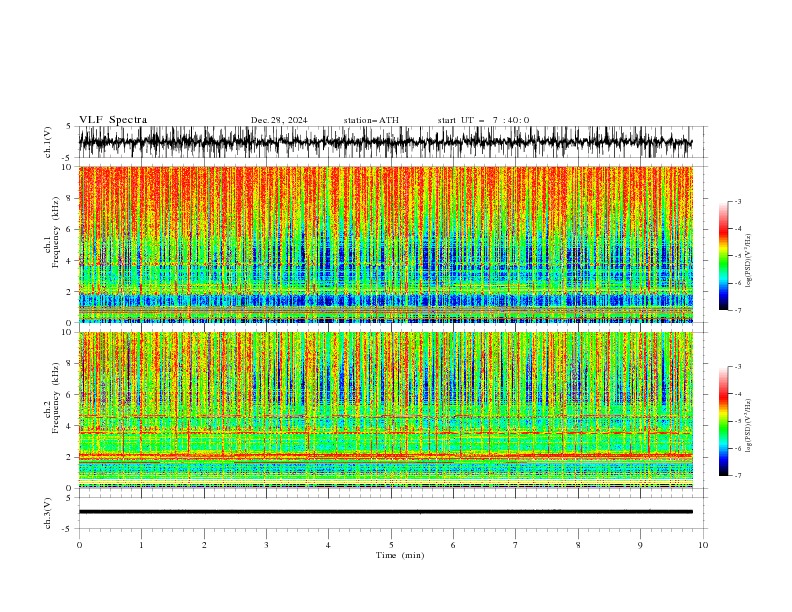This screenshot has height=612, width=792.
Task: Click the "start UT = 7 :40: 0" text
Action: point(483,120)
